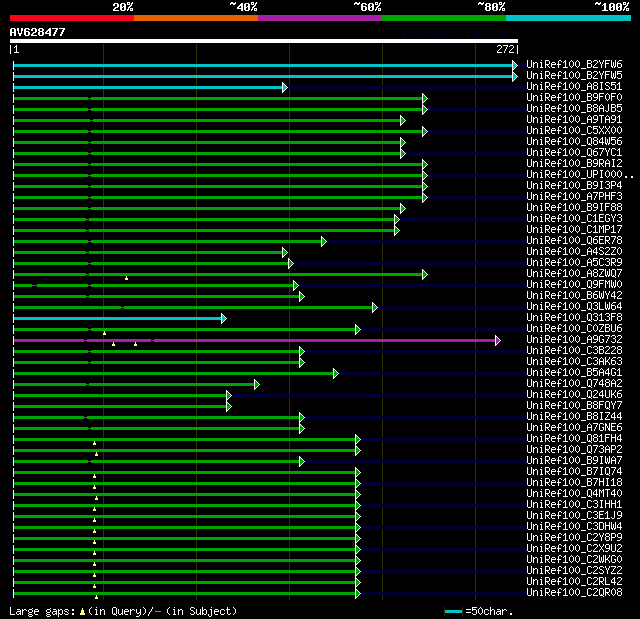
Task: Click the arrowhead ending the UniRef100_B5A4G1 alignment
Action: (x=336, y=373)
